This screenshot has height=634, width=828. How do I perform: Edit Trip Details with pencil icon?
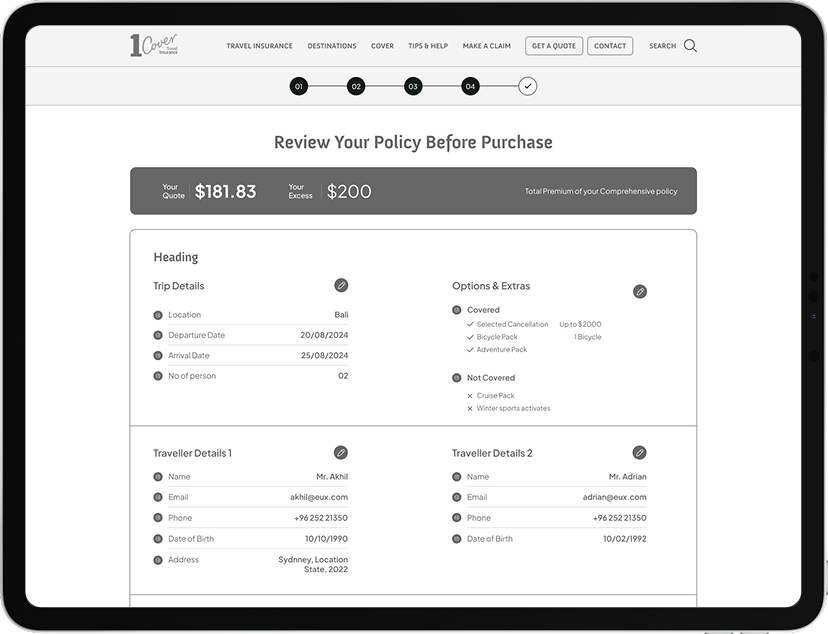(x=341, y=286)
